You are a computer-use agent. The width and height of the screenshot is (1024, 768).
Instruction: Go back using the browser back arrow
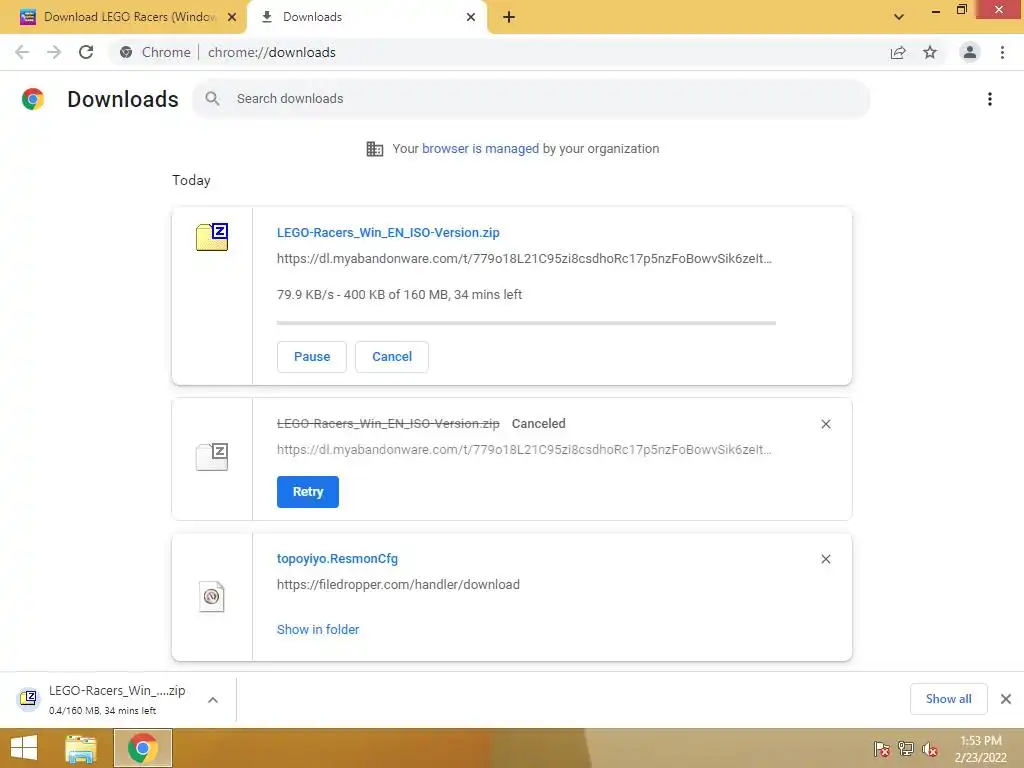pyautogui.click(x=22, y=52)
